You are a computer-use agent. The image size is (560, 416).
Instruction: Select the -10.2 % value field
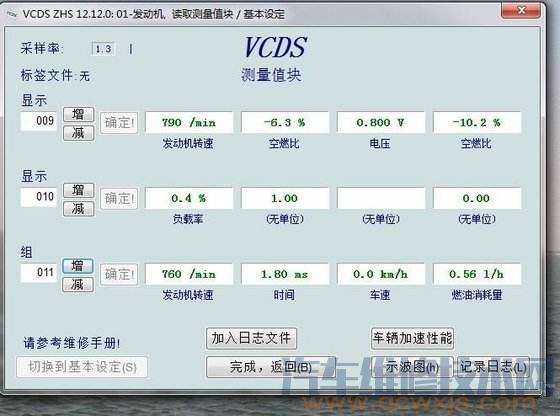(477, 122)
